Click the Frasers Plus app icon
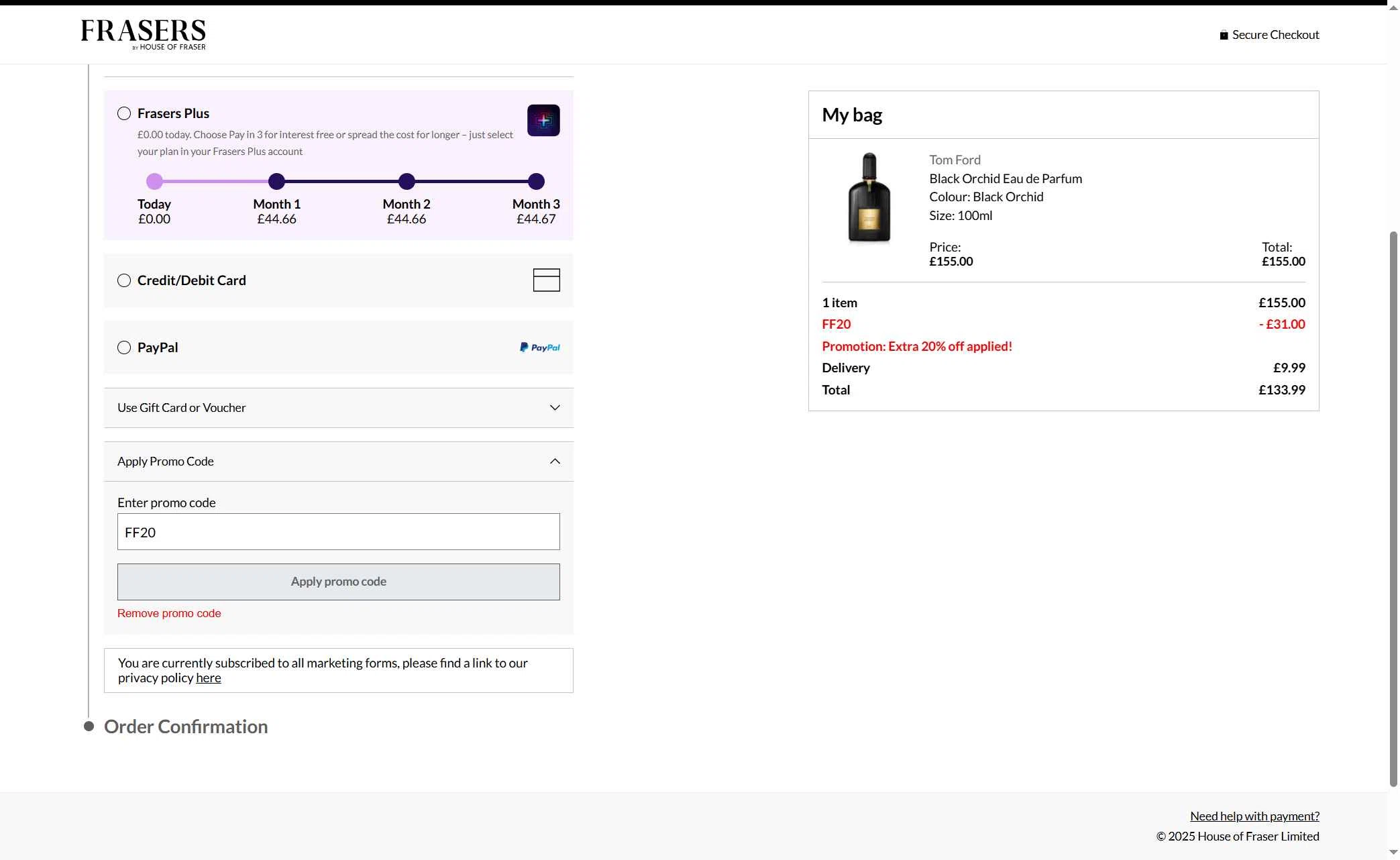The height and width of the screenshot is (860, 1400). (543, 121)
